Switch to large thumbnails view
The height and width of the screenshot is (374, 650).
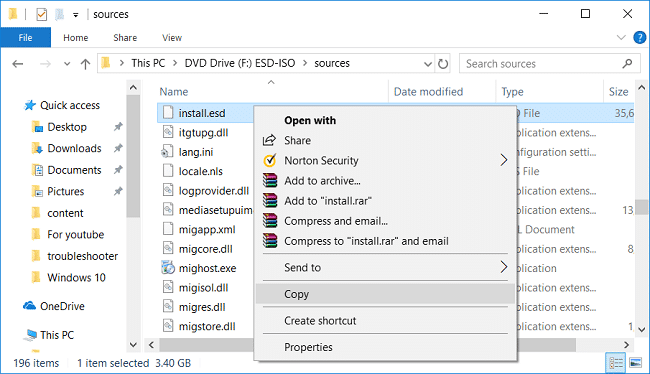(636, 363)
